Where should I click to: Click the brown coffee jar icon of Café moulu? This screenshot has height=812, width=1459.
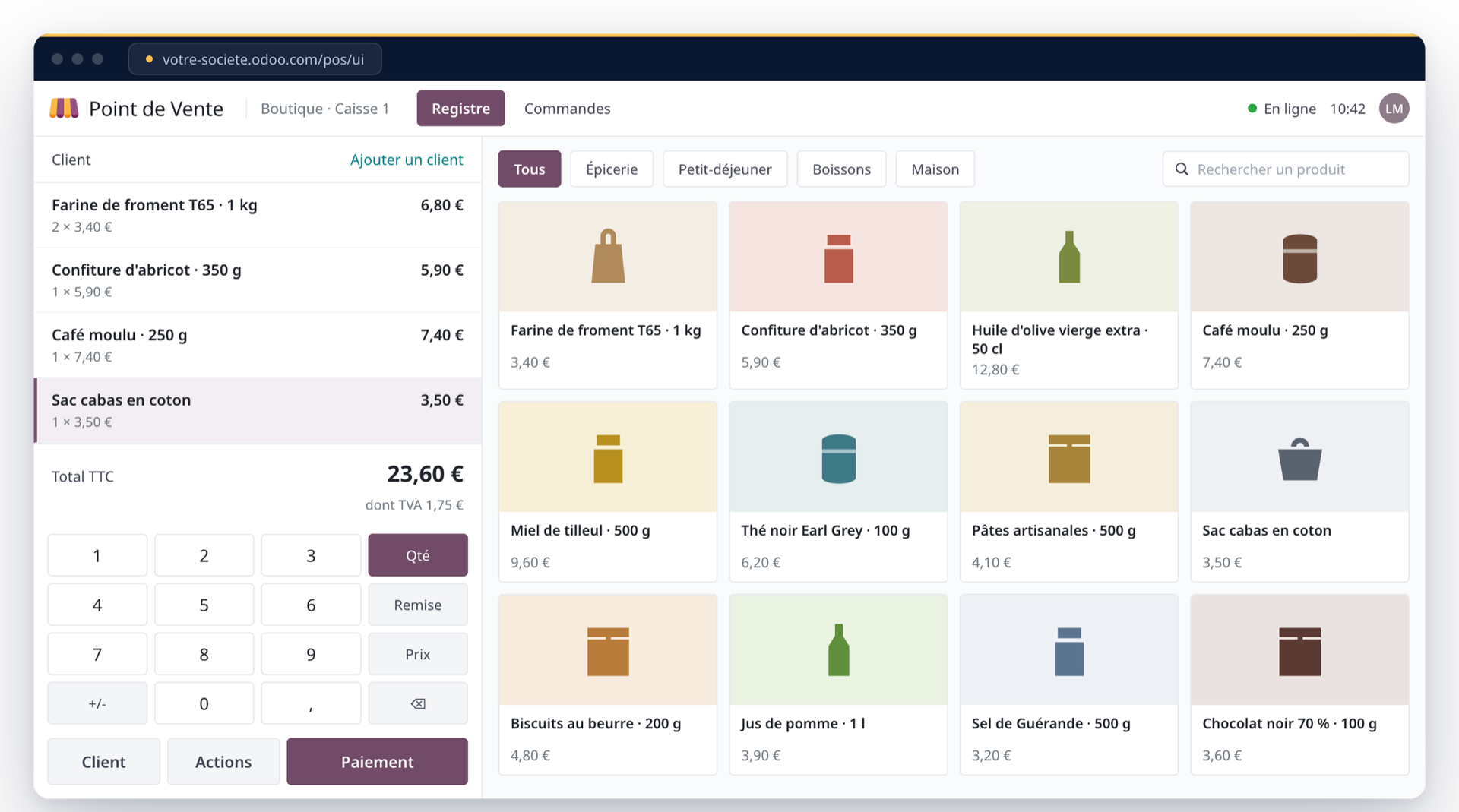(1299, 259)
